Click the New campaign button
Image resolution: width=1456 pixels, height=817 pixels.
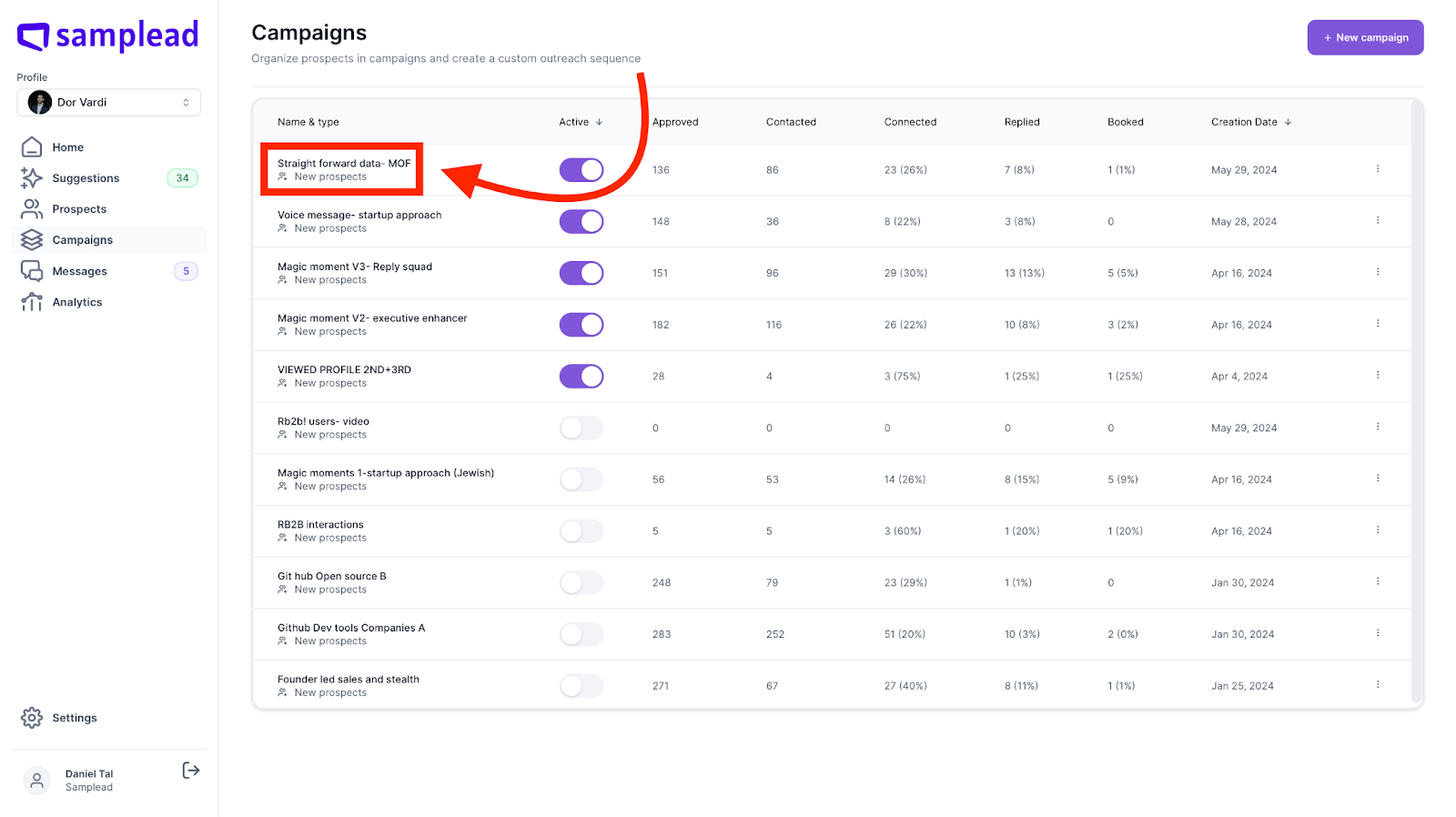1365,37
